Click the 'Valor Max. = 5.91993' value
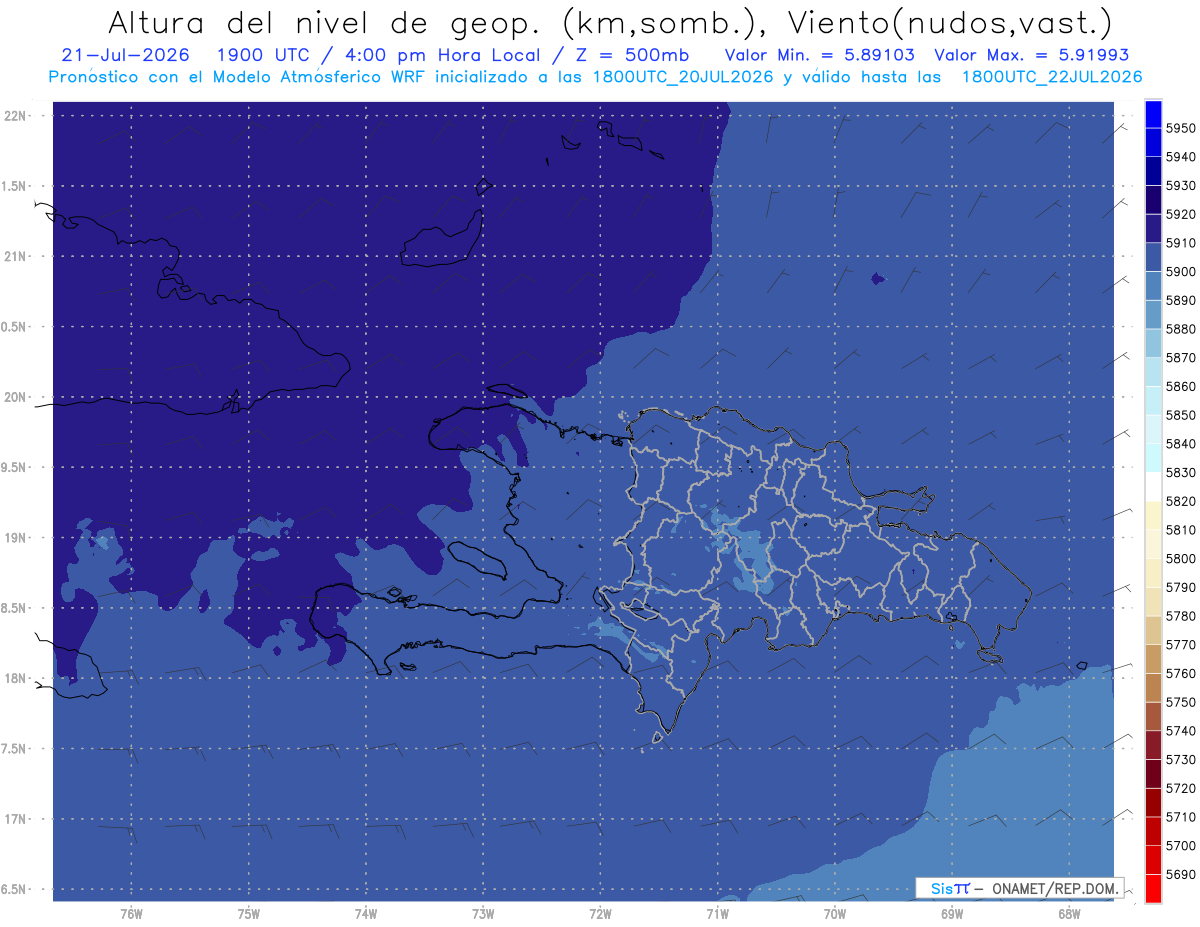The image size is (1200, 927). pyautogui.click(x=1031, y=55)
